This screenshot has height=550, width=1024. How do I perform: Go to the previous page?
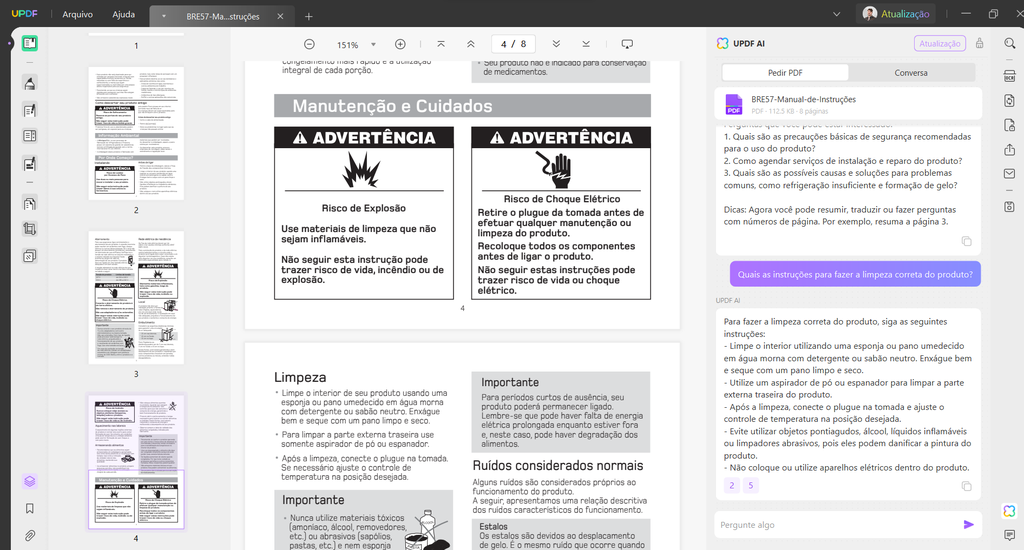pos(471,44)
